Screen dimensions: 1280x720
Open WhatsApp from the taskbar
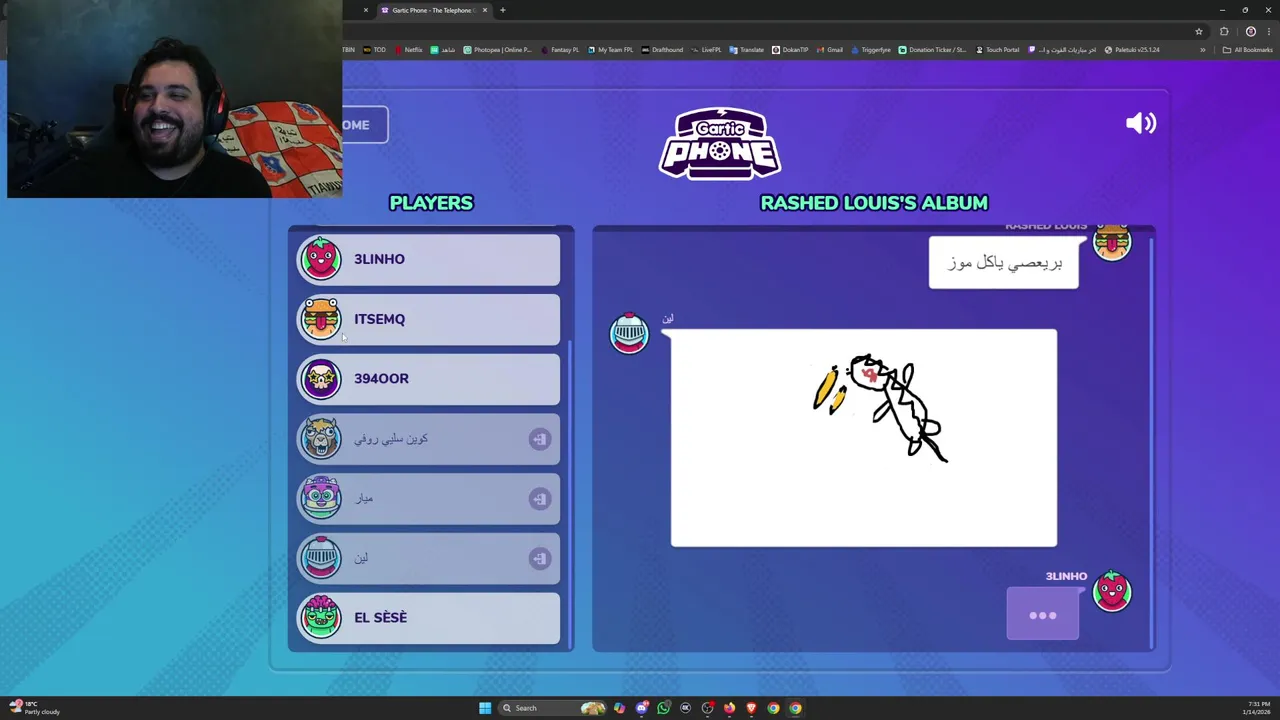pyautogui.click(x=663, y=708)
